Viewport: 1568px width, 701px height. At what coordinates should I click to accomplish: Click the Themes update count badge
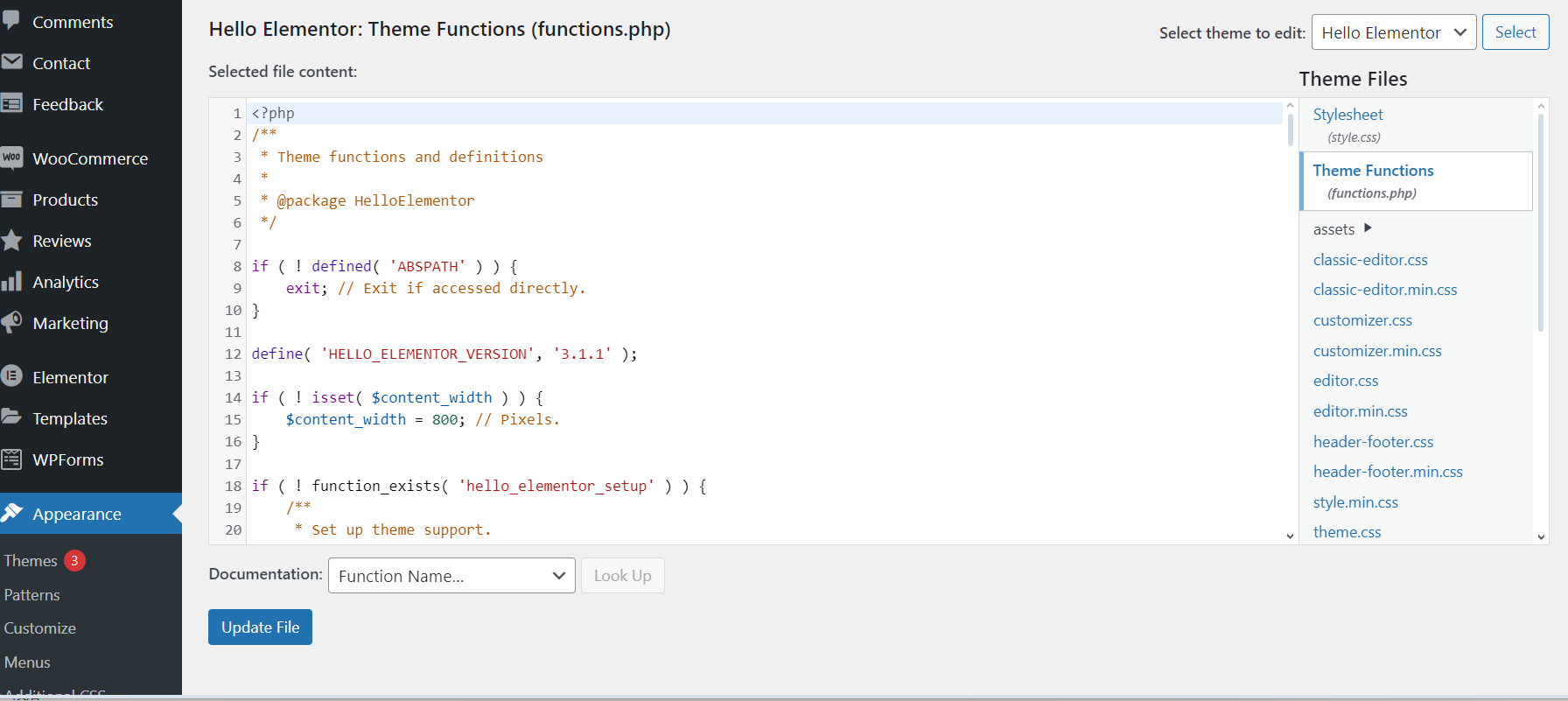point(74,560)
